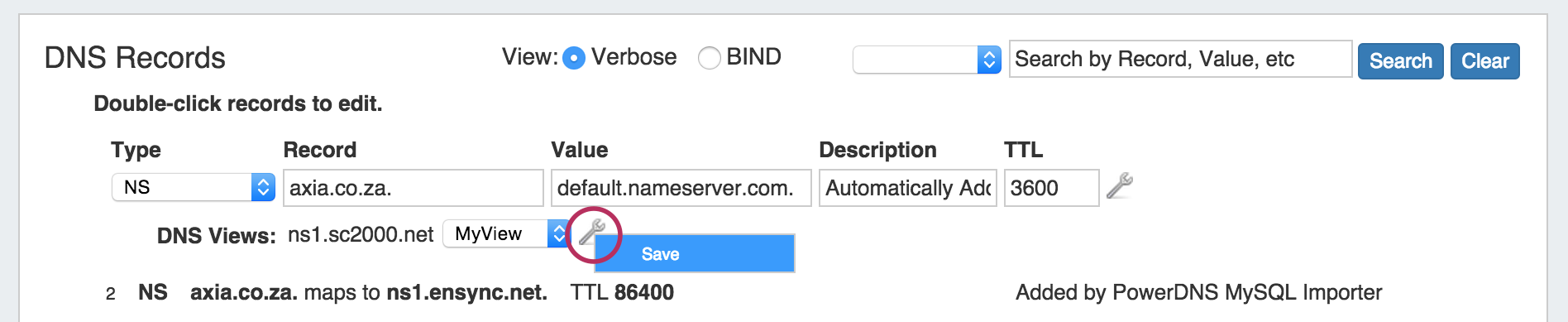Click the Description field Automatically Added
This screenshot has height=322, width=1568.
click(x=907, y=188)
